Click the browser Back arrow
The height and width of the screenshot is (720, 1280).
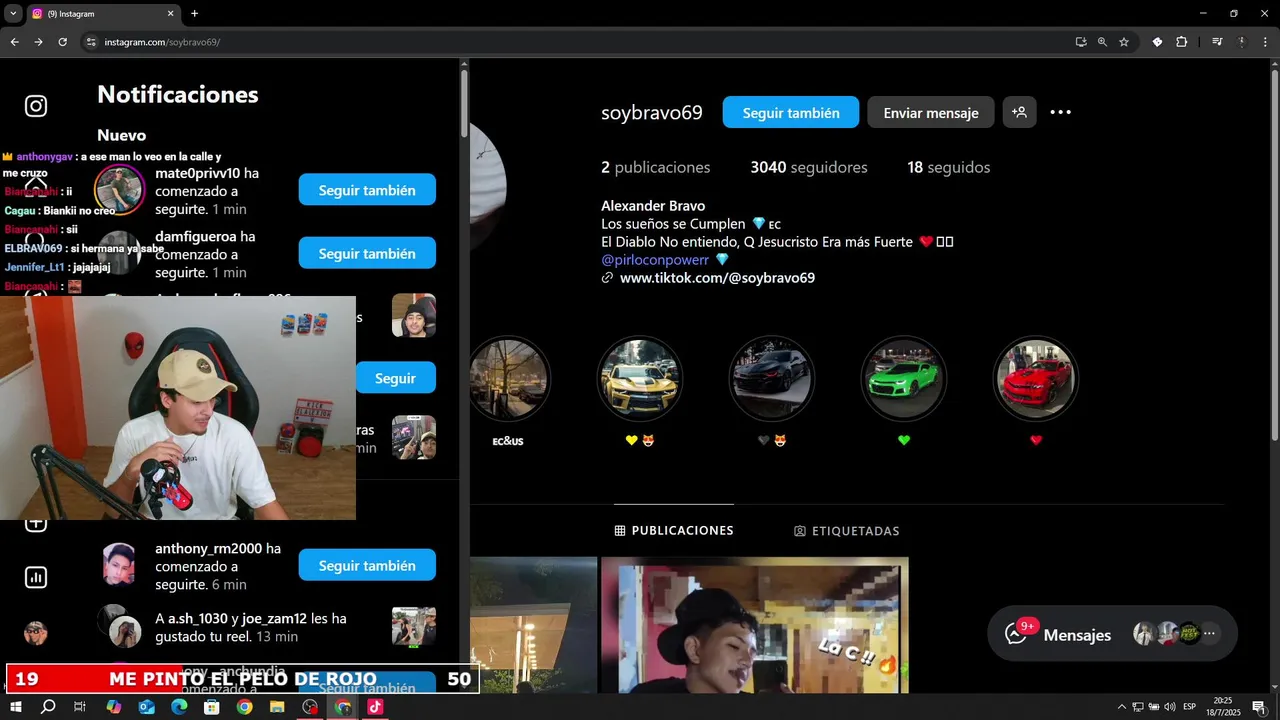coord(14,42)
